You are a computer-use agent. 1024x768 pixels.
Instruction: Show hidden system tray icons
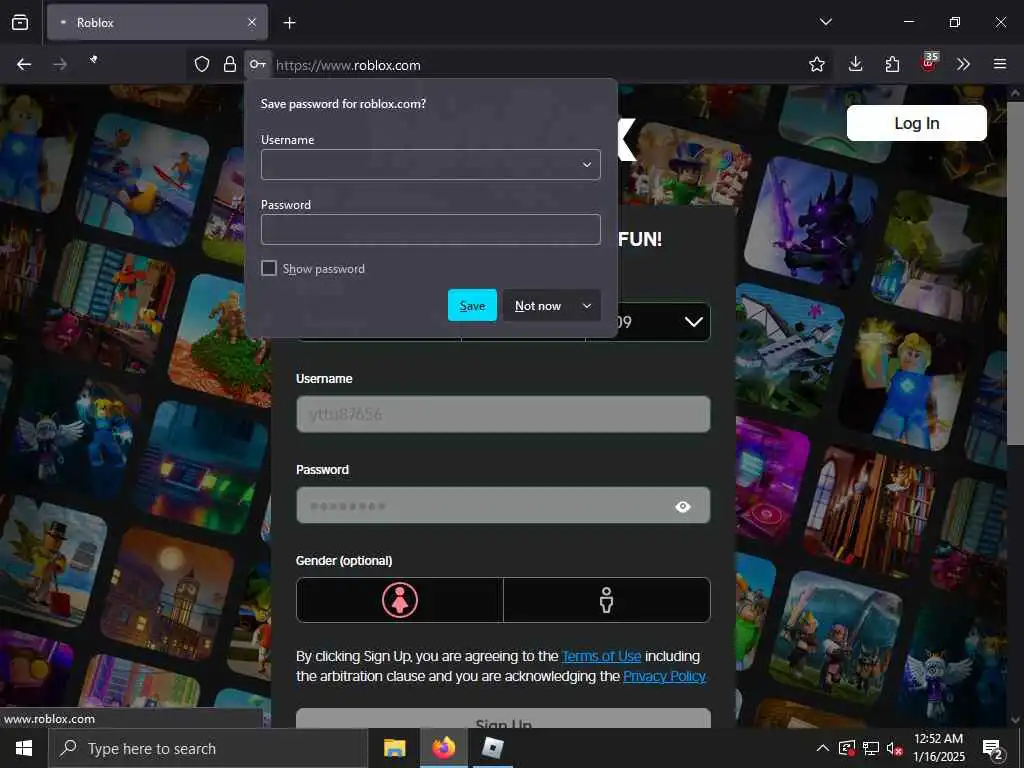tap(823, 748)
